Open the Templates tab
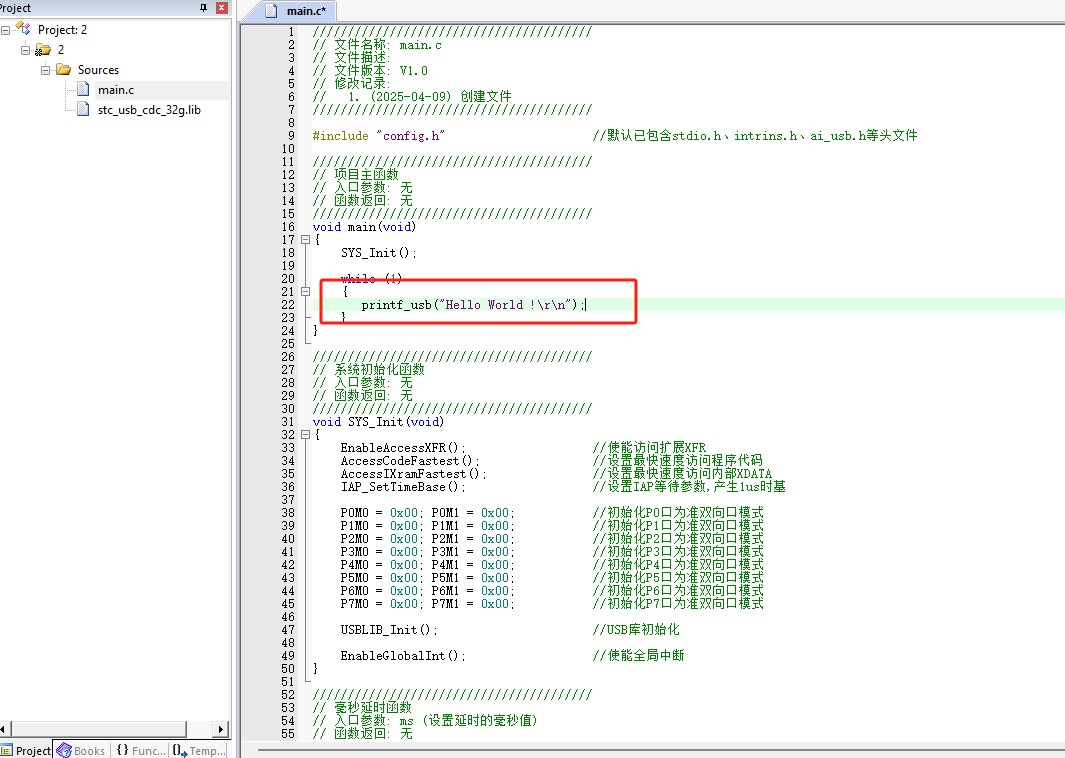 point(198,750)
